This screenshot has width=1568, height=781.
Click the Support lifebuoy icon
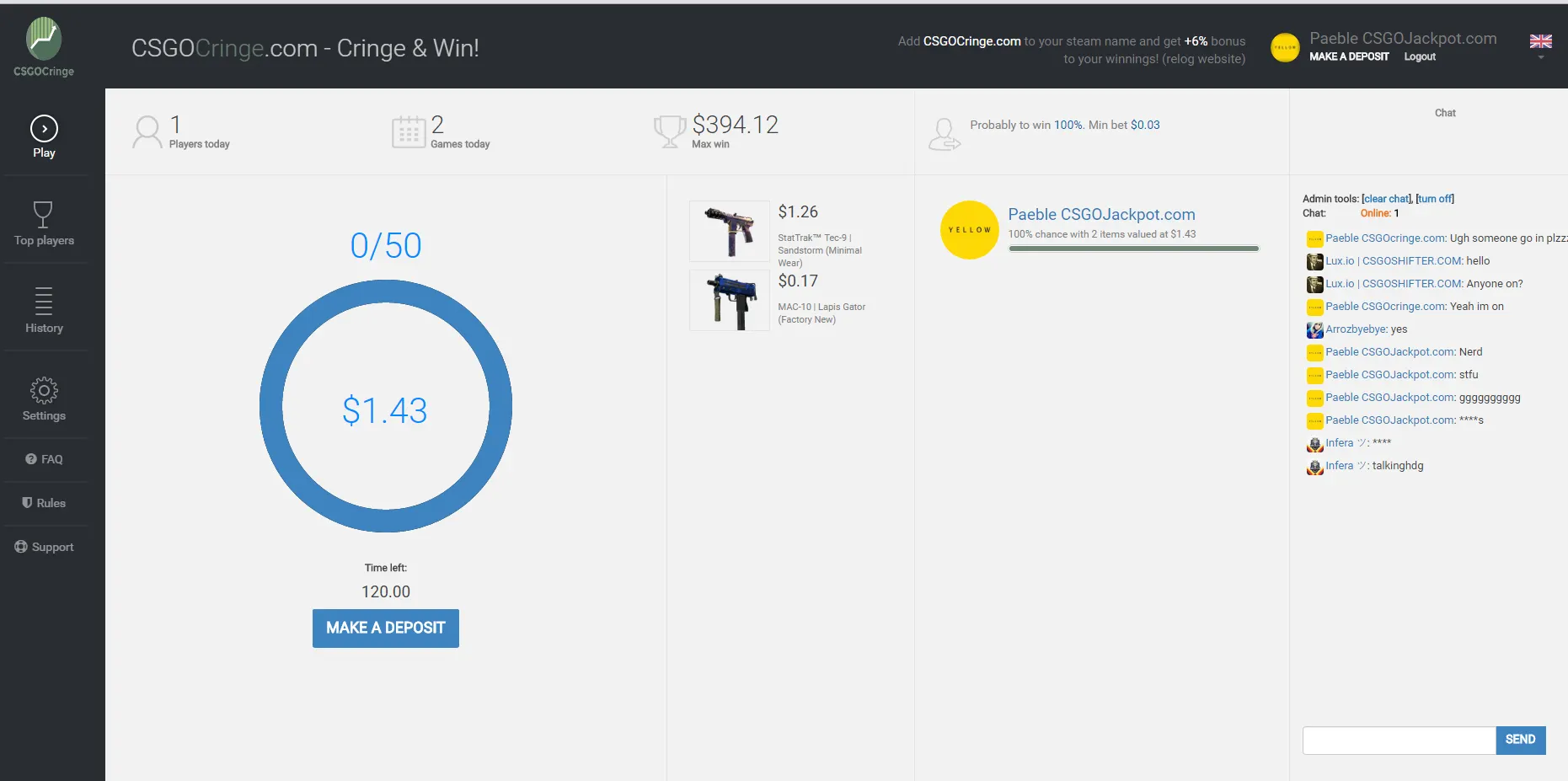point(21,547)
